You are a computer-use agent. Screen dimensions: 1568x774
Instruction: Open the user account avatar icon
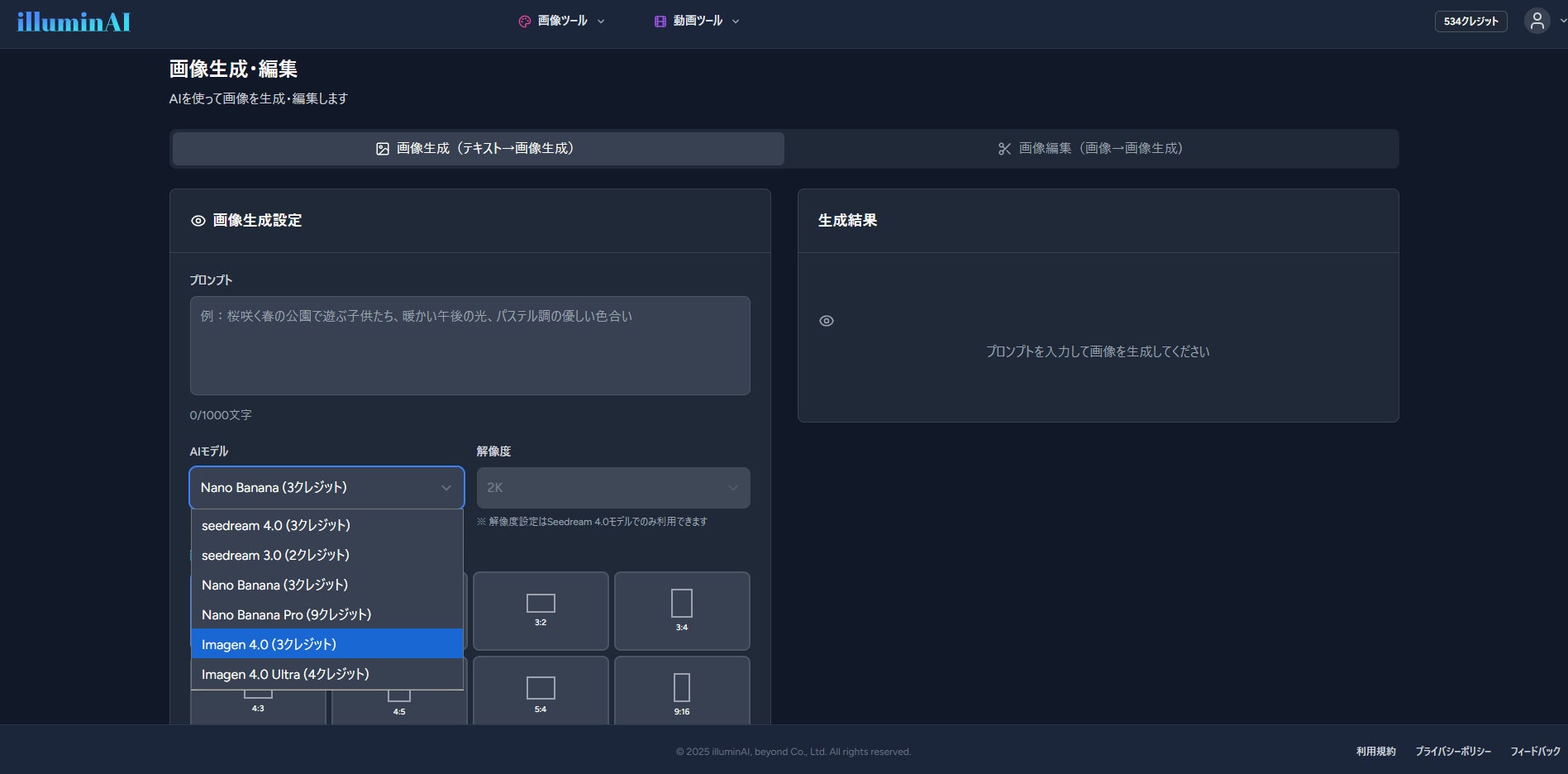(x=1537, y=21)
